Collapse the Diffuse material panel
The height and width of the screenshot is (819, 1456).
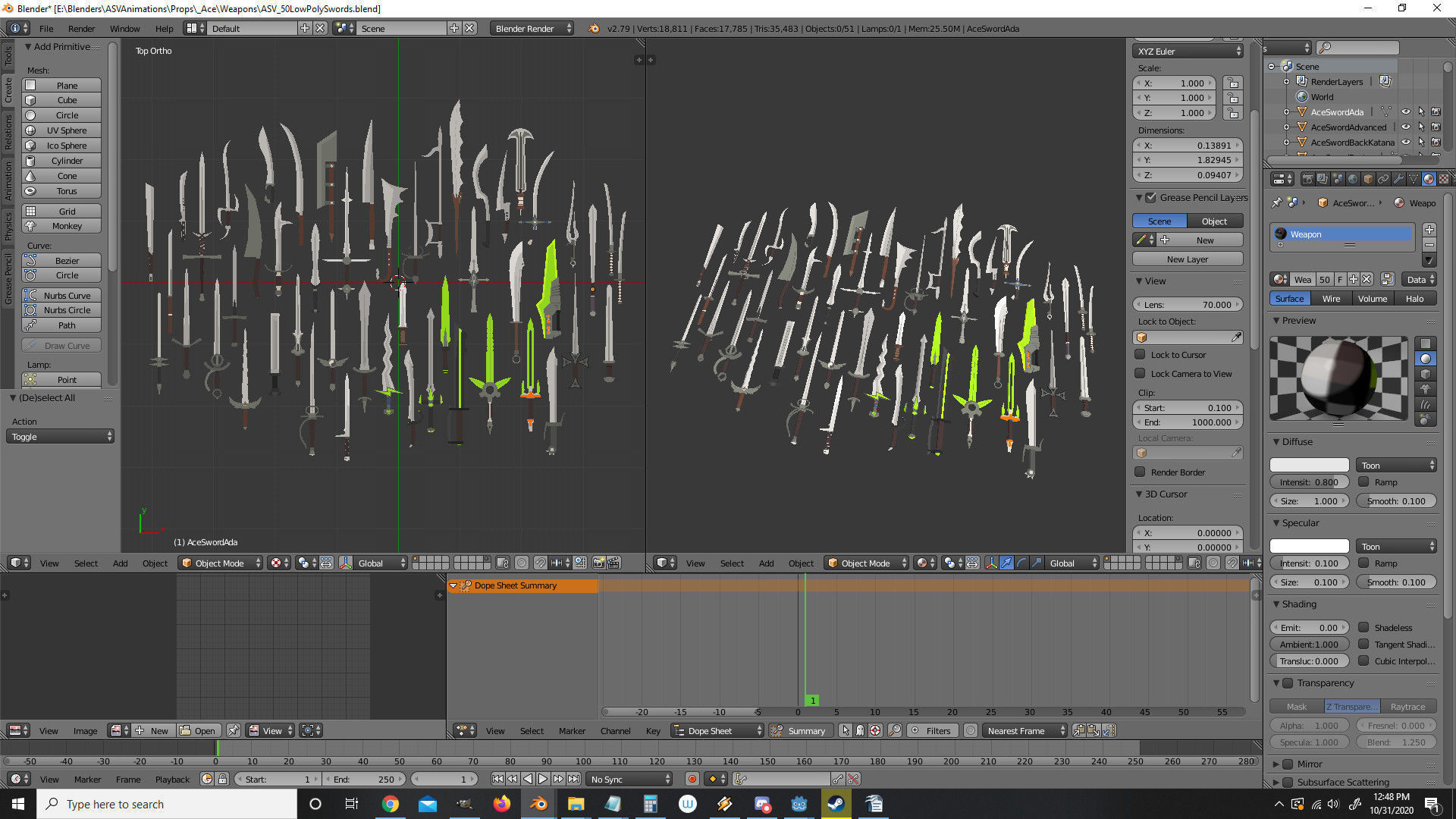(x=1276, y=442)
